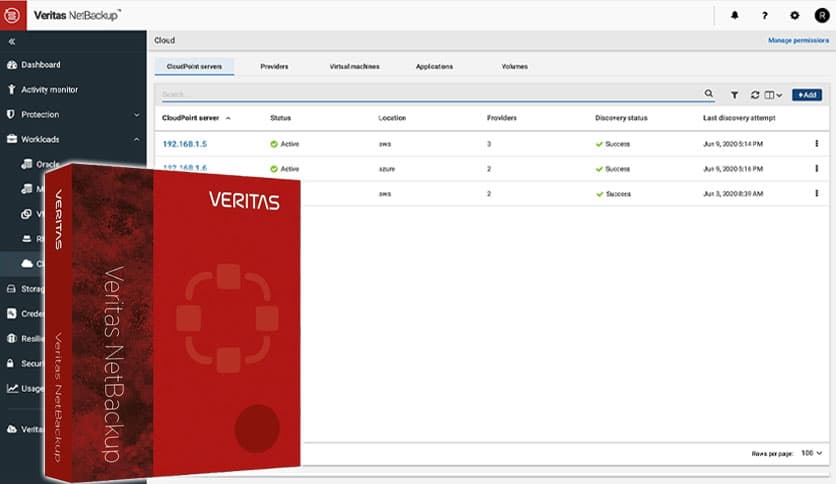Click the Storage icon in sidebar
836x484 pixels.
11,288
